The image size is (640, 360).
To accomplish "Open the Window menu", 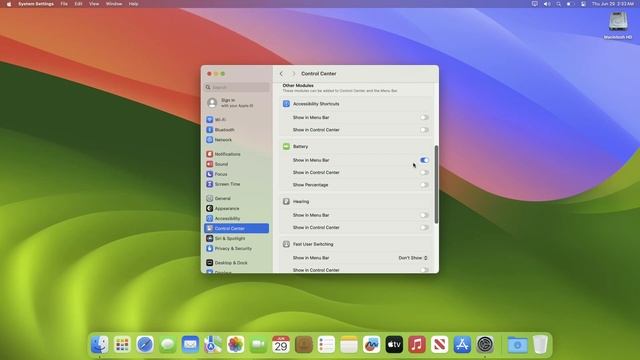I will click(114, 4).
